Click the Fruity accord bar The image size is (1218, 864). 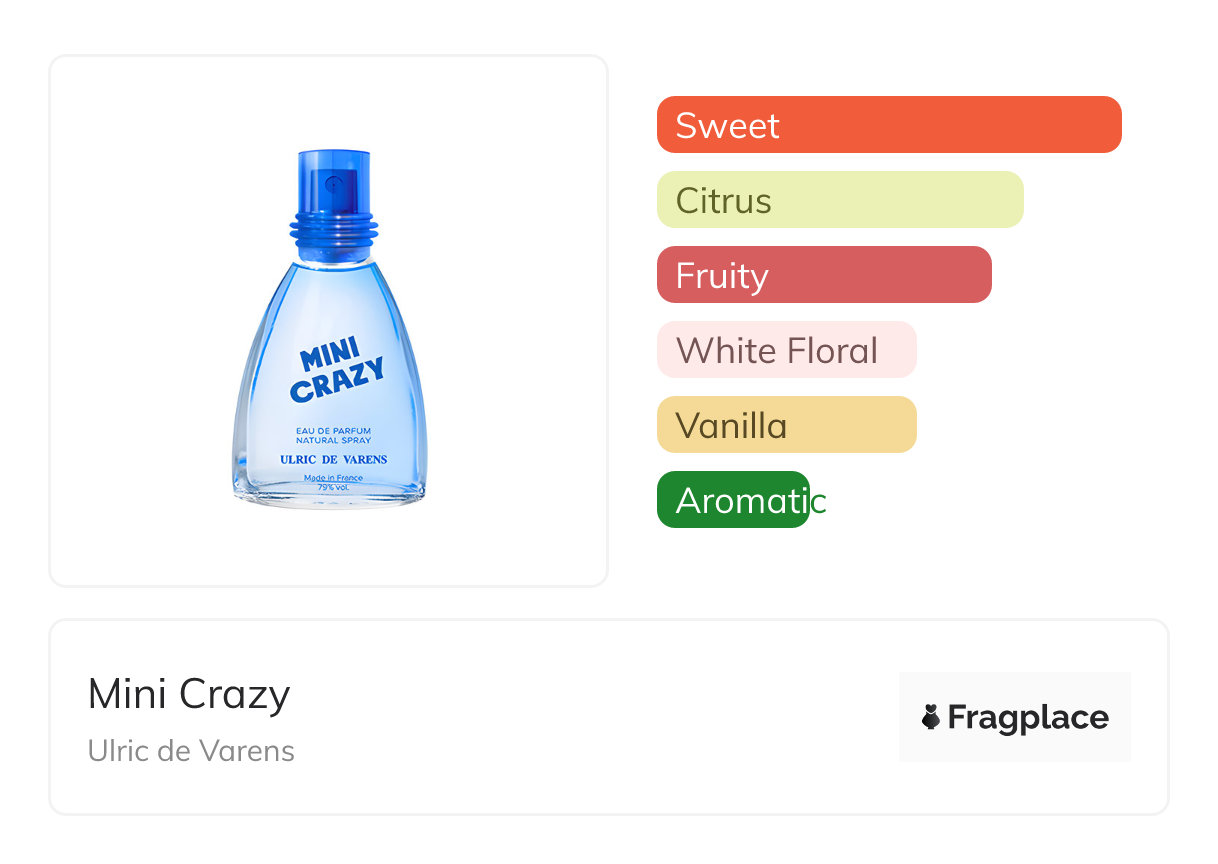pyautogui.click(x=823, y=275)
